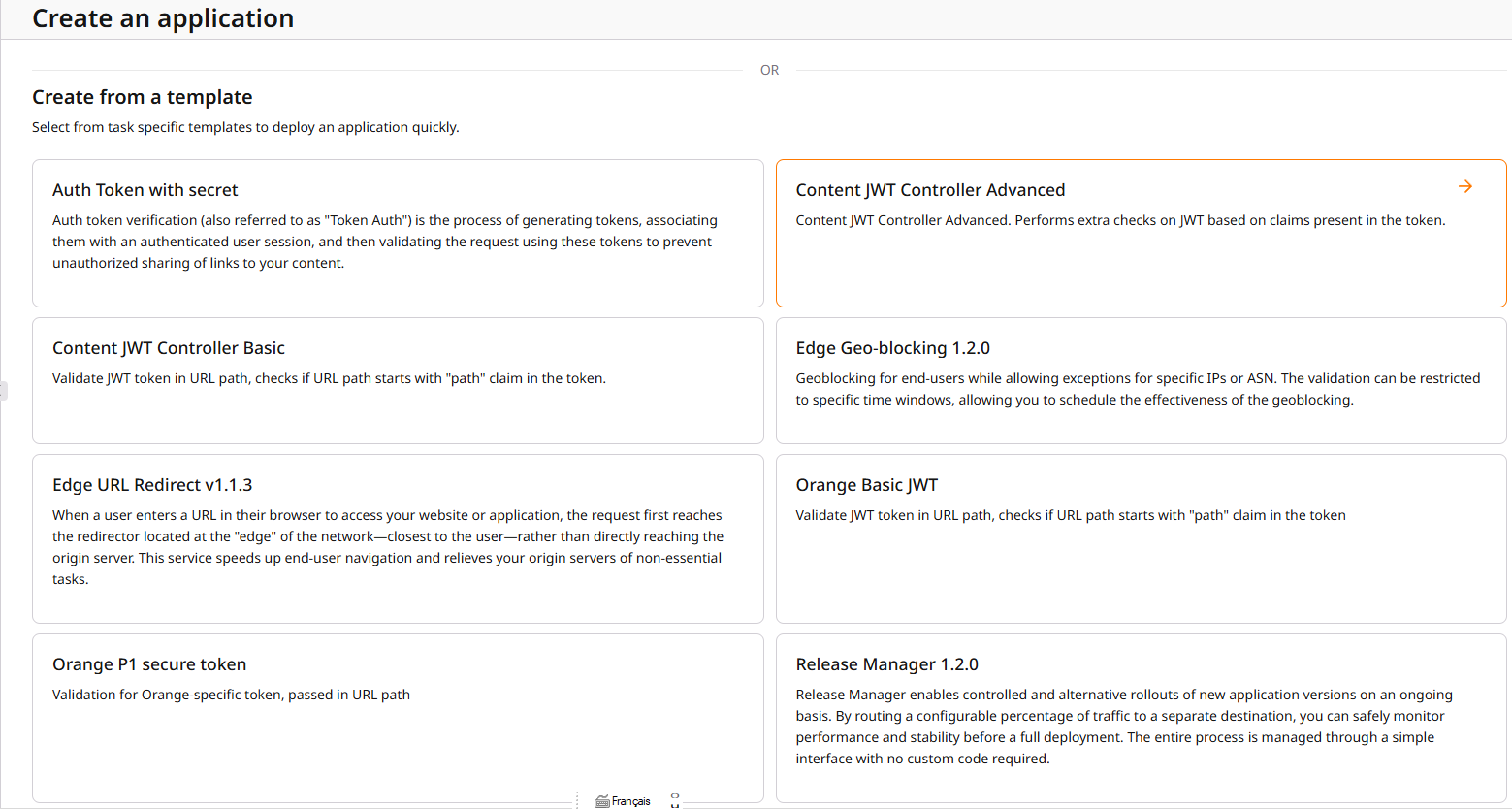Viewport: 1512px width, 809px height.
Task: Select the Content JWT Controller Basic template
Action: point(398,380)
